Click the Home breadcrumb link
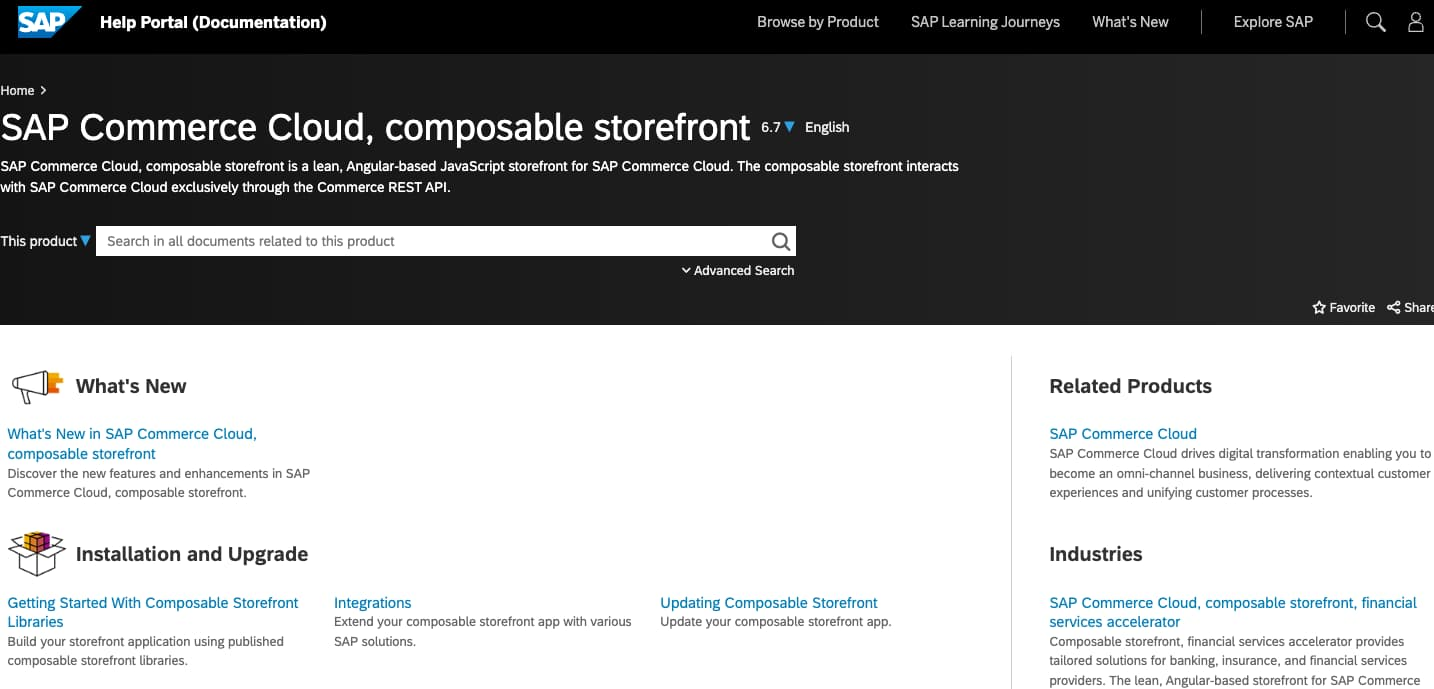 point(18,90)
